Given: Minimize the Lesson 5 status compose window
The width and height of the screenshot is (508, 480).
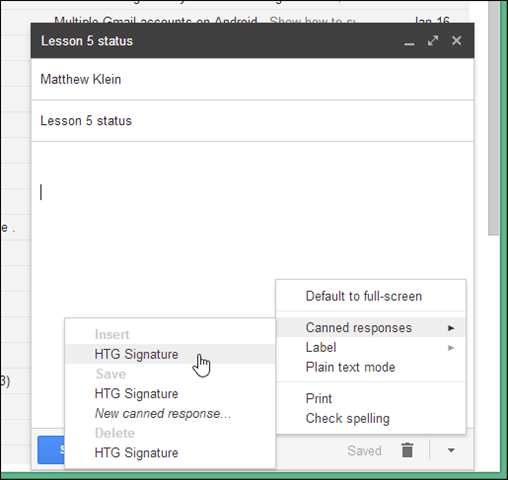Looking at the screenshot, I should 409,44.
